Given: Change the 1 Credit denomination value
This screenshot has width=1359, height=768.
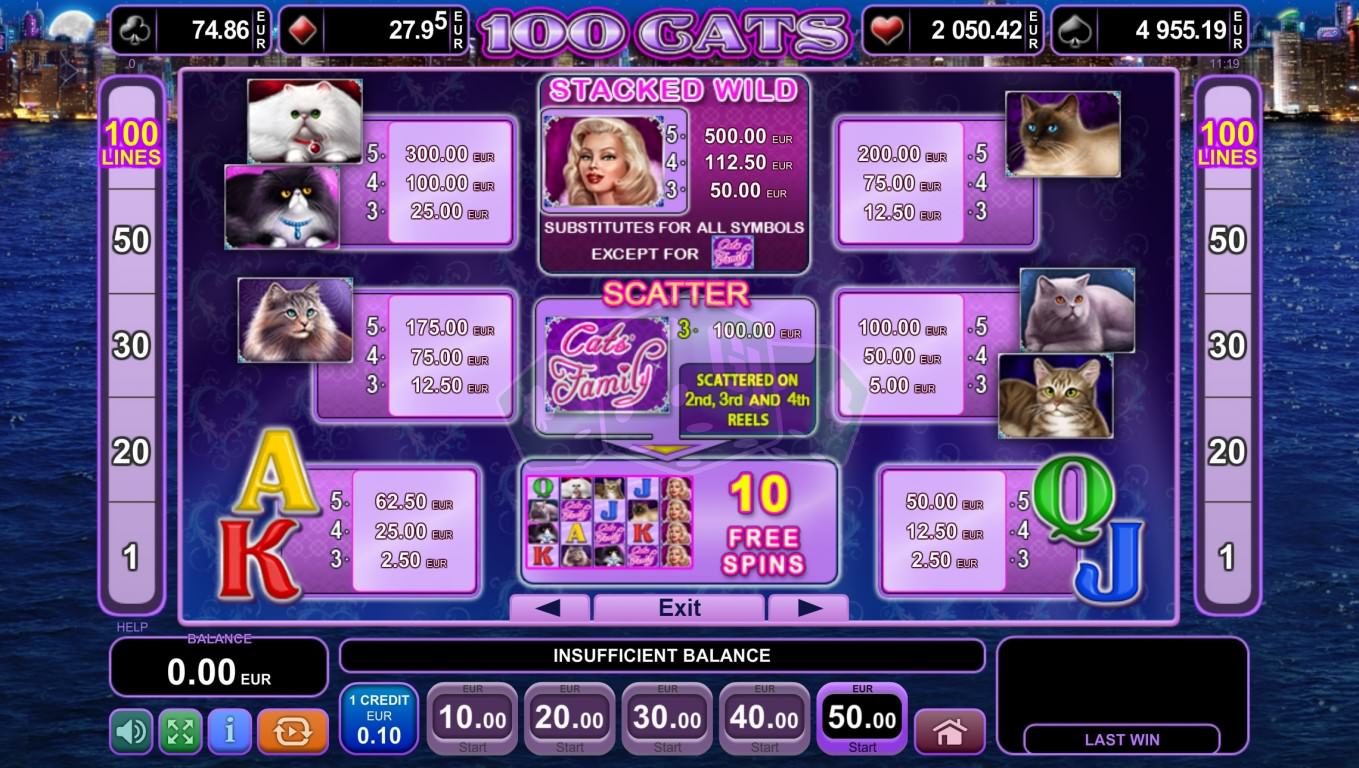Looking at the screenshot, I should [379, 719].
